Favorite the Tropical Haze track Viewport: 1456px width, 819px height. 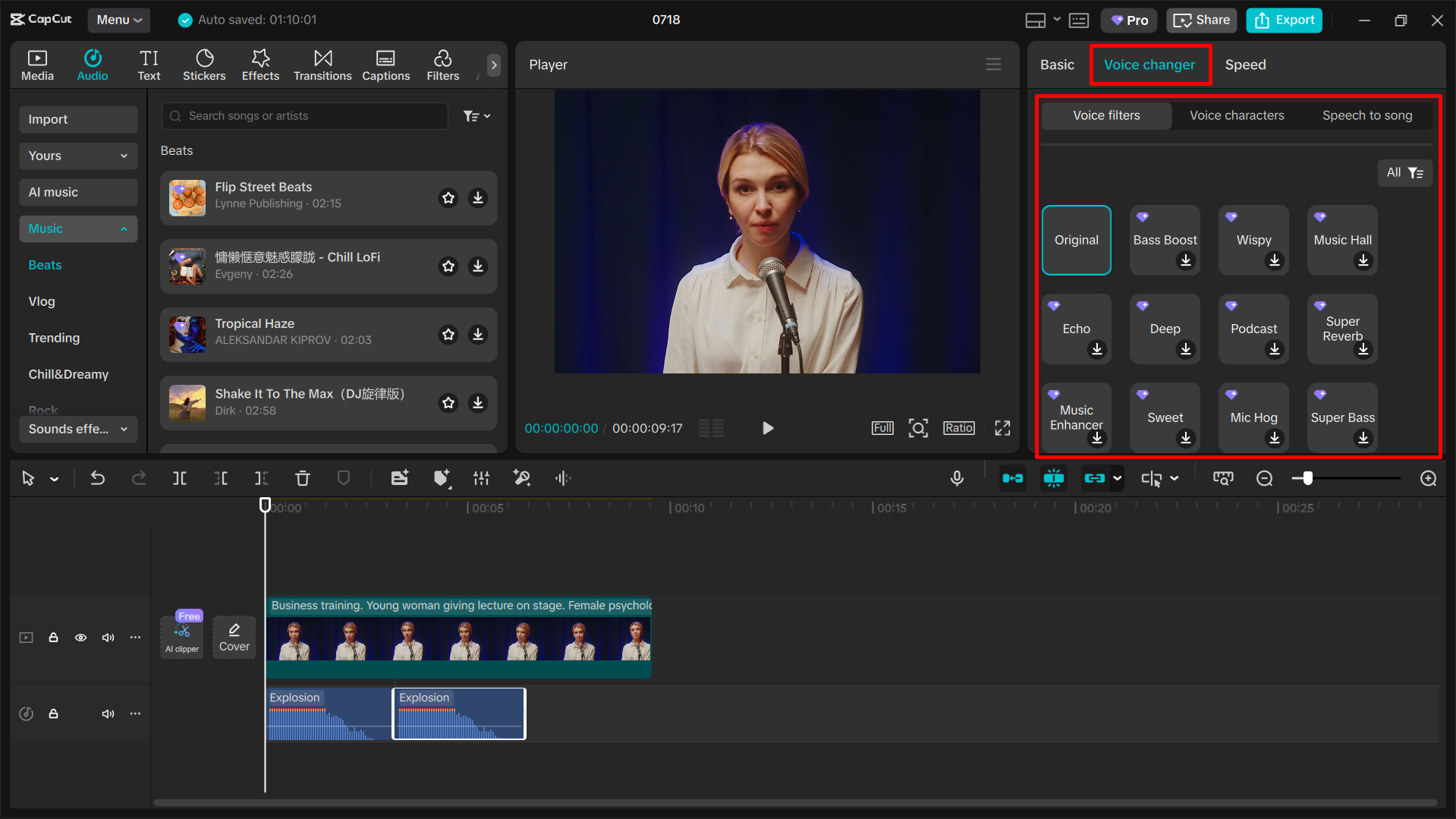[x=448, y=334]
